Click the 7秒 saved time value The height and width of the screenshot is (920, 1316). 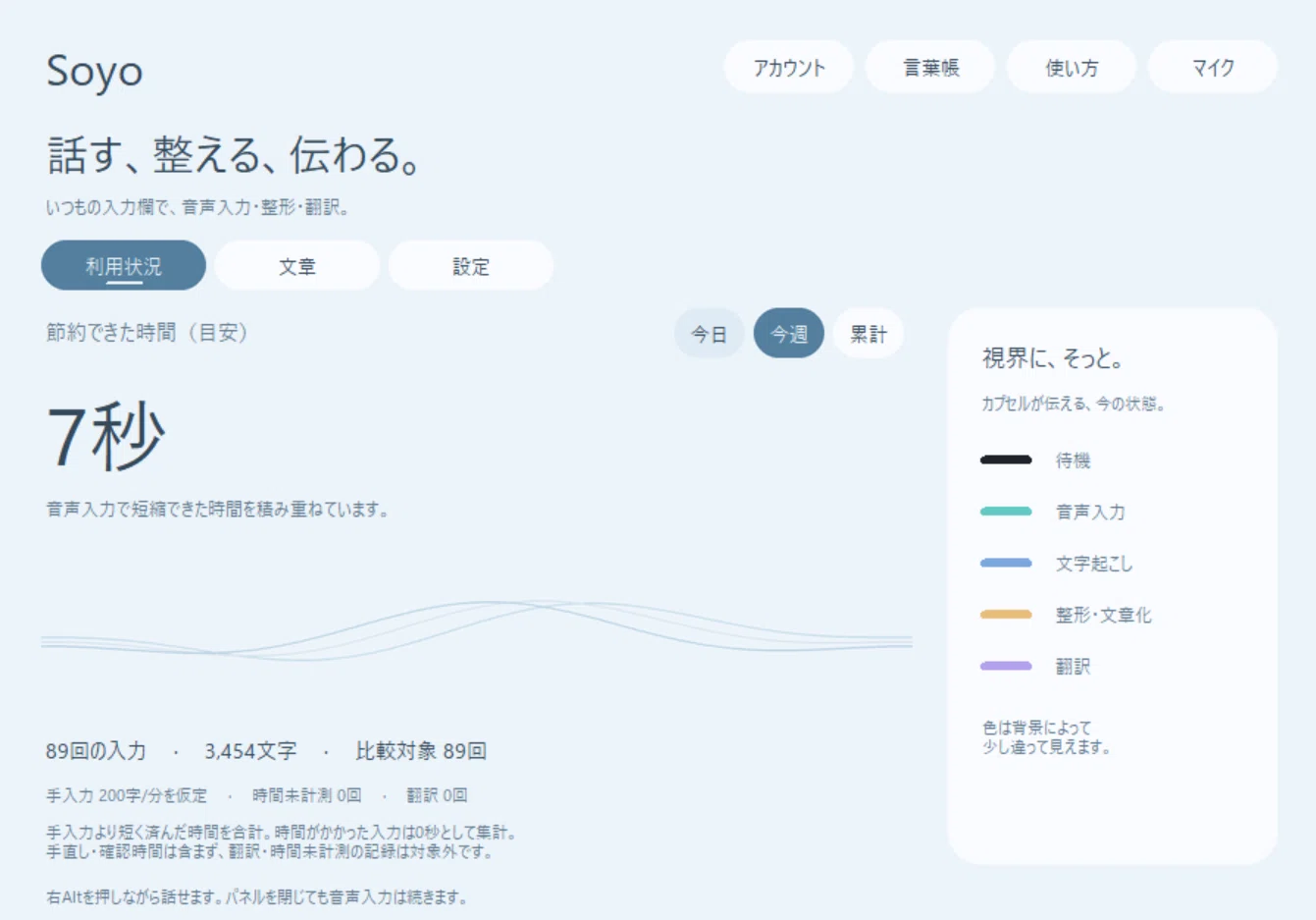[106, 437]
